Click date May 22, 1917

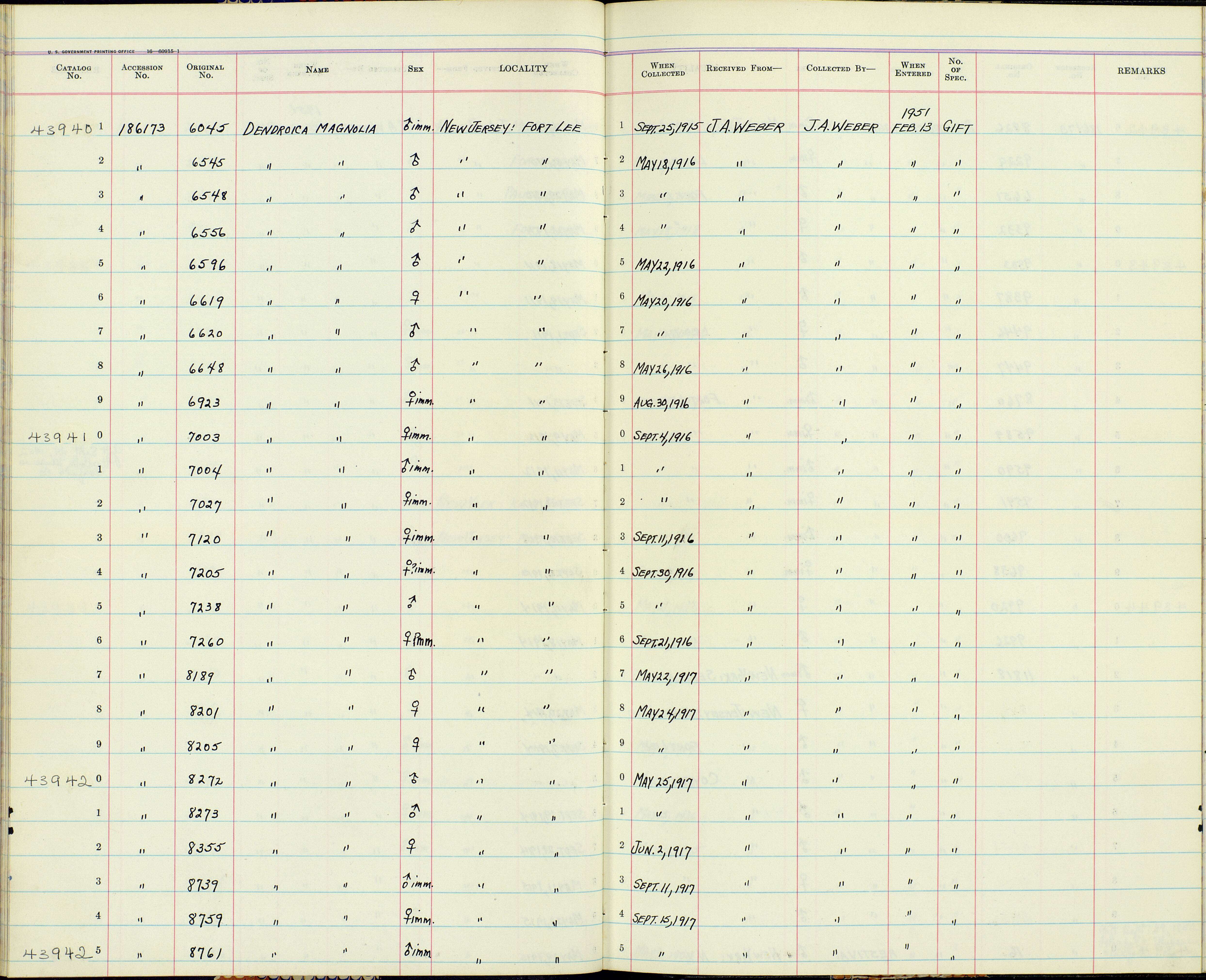(x=666, y=676)
